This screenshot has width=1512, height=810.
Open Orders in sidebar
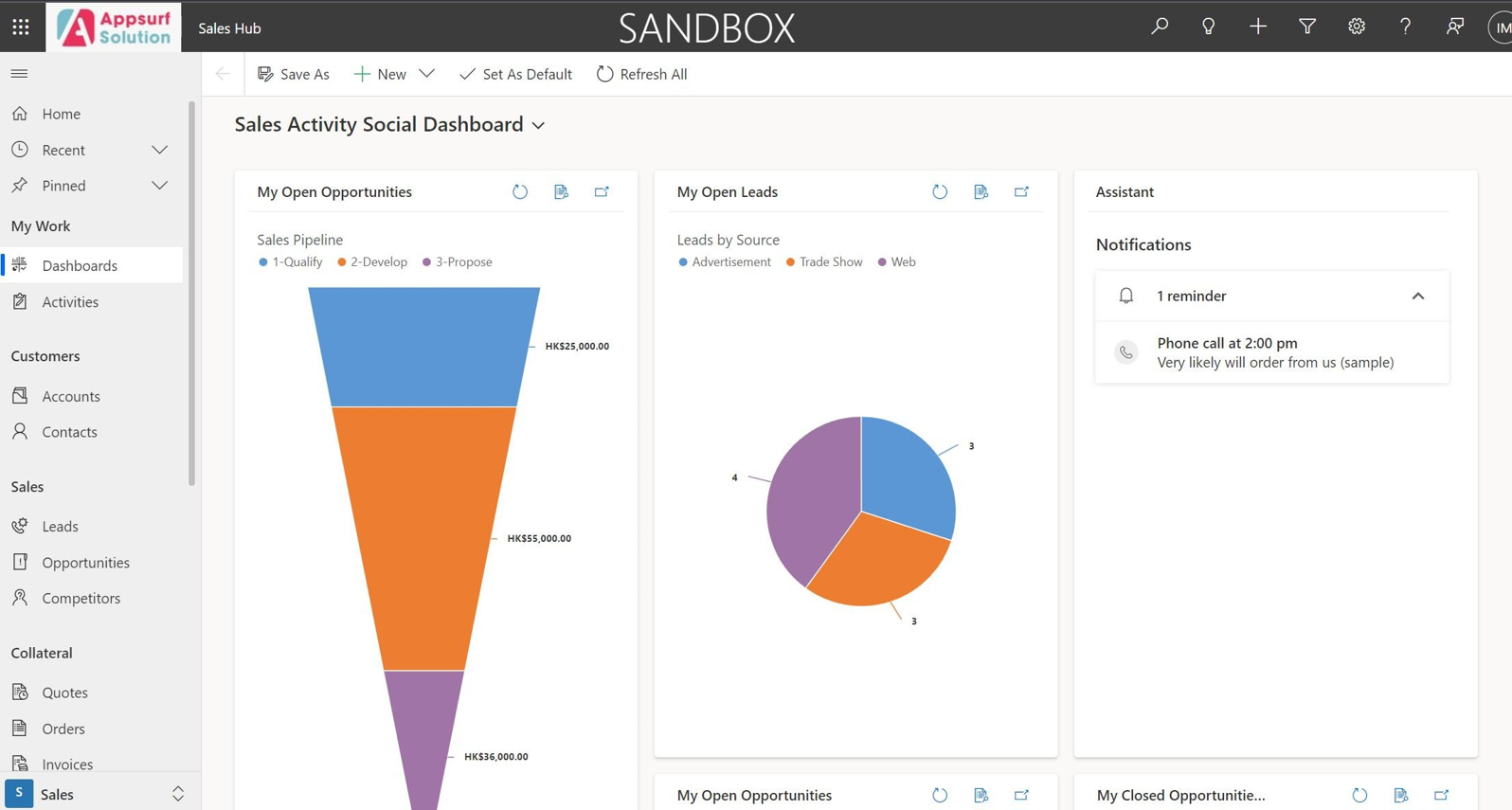pyautogui.click(x=91, y=729)
